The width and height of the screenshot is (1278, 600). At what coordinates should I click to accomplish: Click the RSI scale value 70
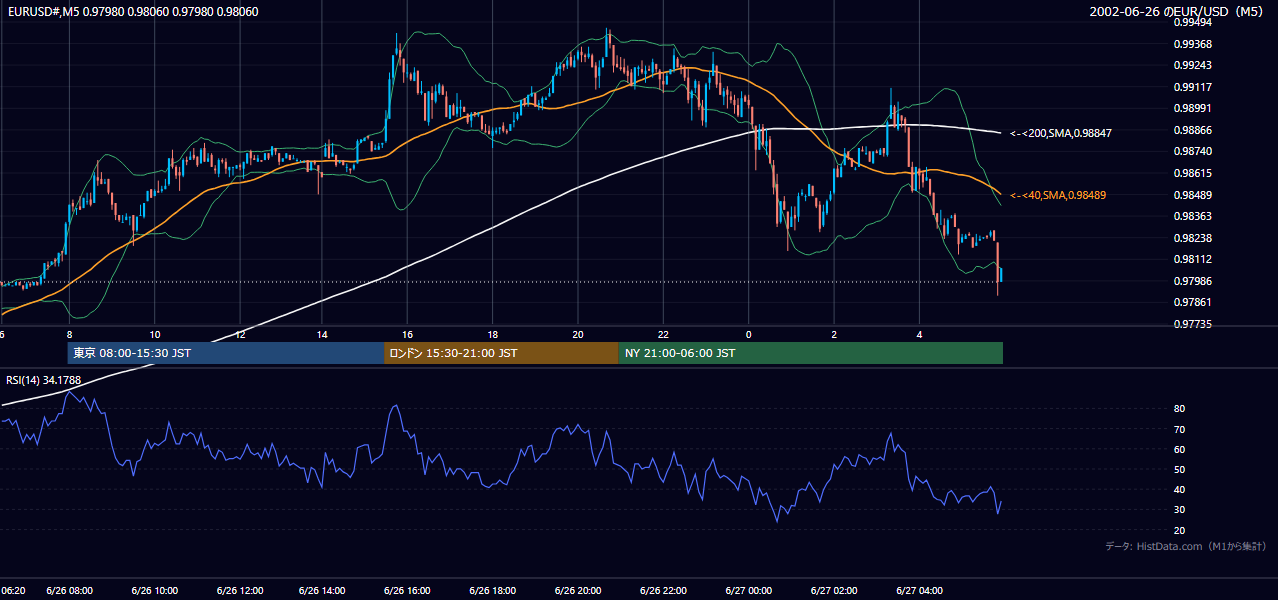click(1180, 429)
